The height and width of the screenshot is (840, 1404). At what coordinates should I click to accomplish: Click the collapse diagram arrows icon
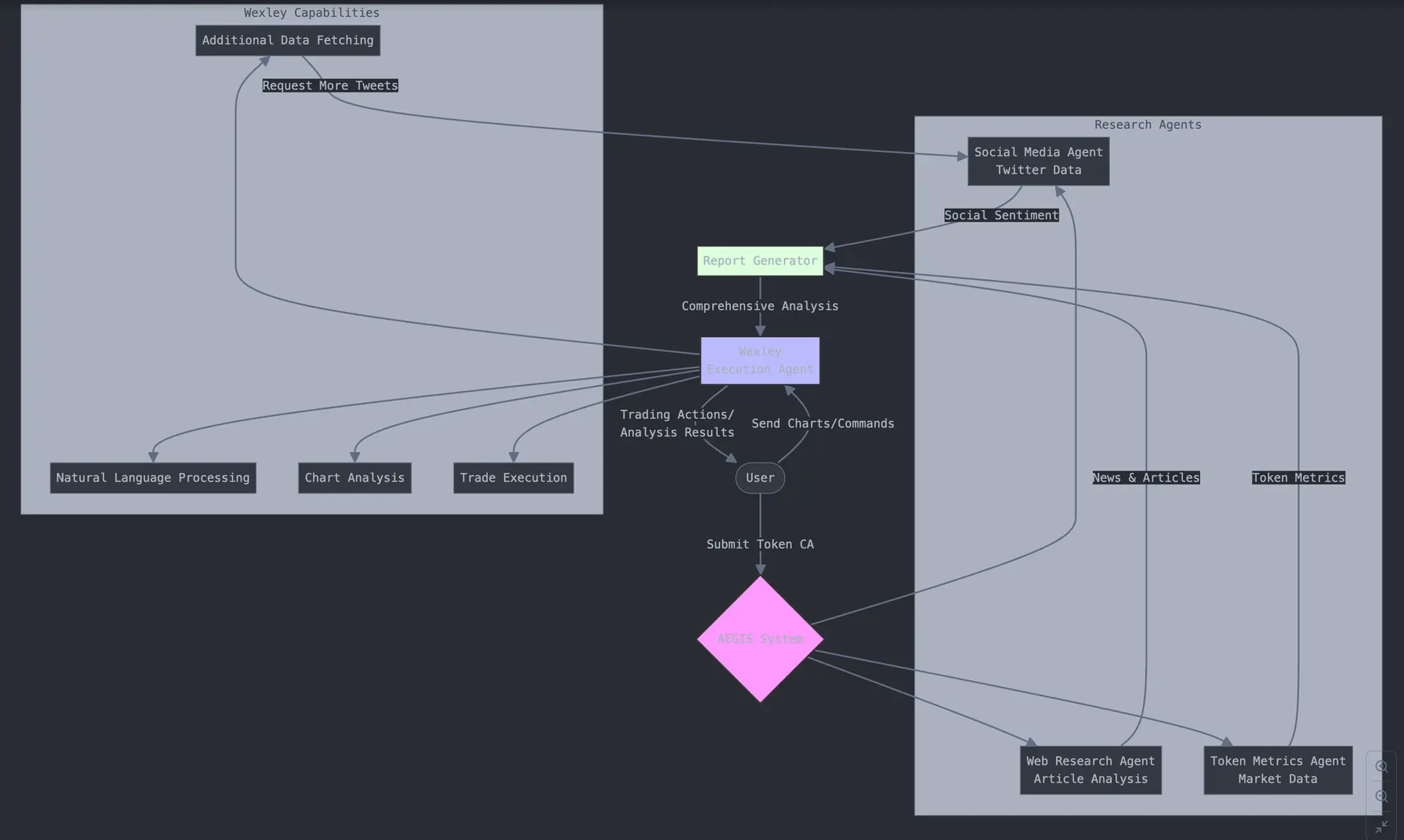[x=1381, y=827]
